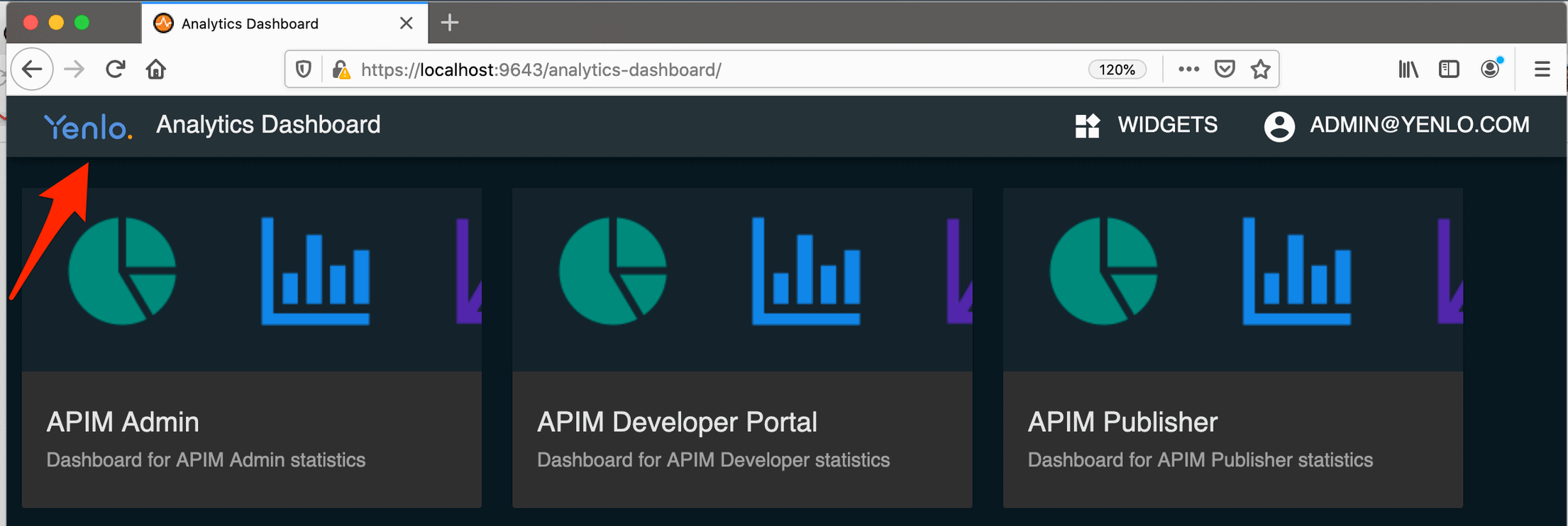The image size is (1568, 526).
Task: Click bar chart icon in APIM Developer Portal card
Action: (806, 271)
